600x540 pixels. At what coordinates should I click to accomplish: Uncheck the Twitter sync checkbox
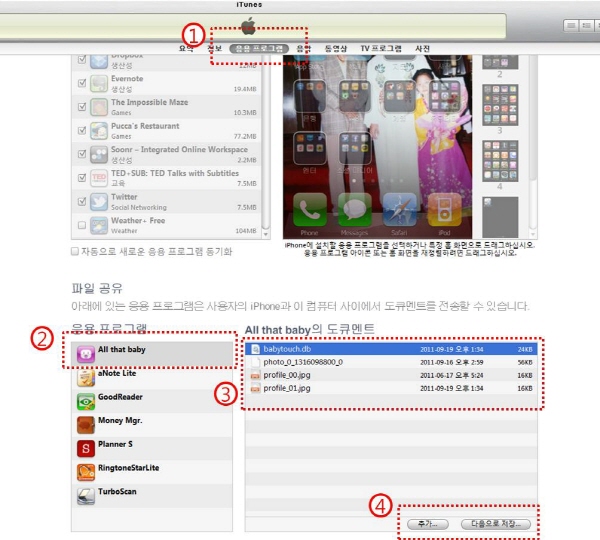click(82, 201)
